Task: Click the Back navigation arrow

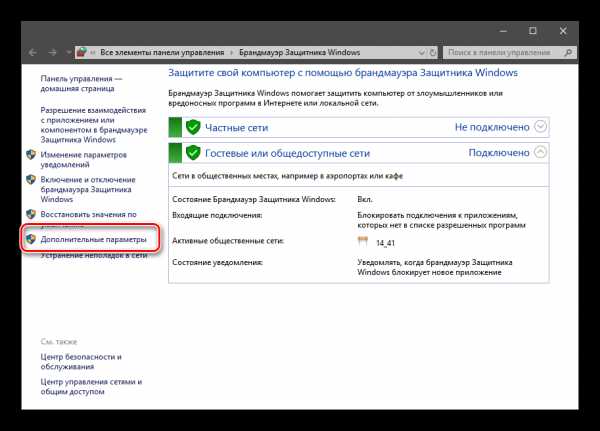Action: 33,52
